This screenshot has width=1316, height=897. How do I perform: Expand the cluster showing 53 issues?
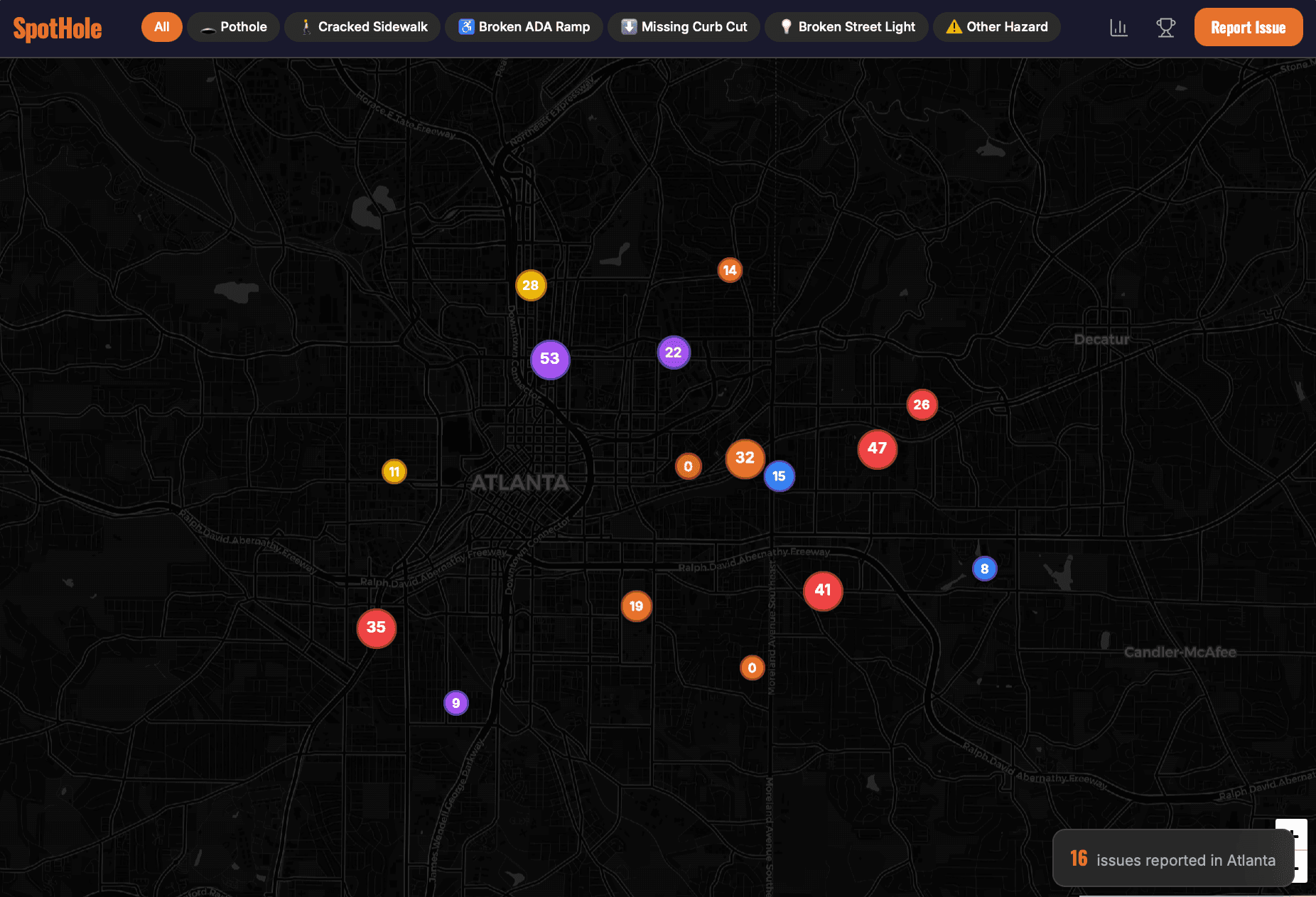(x=549, y=360)
